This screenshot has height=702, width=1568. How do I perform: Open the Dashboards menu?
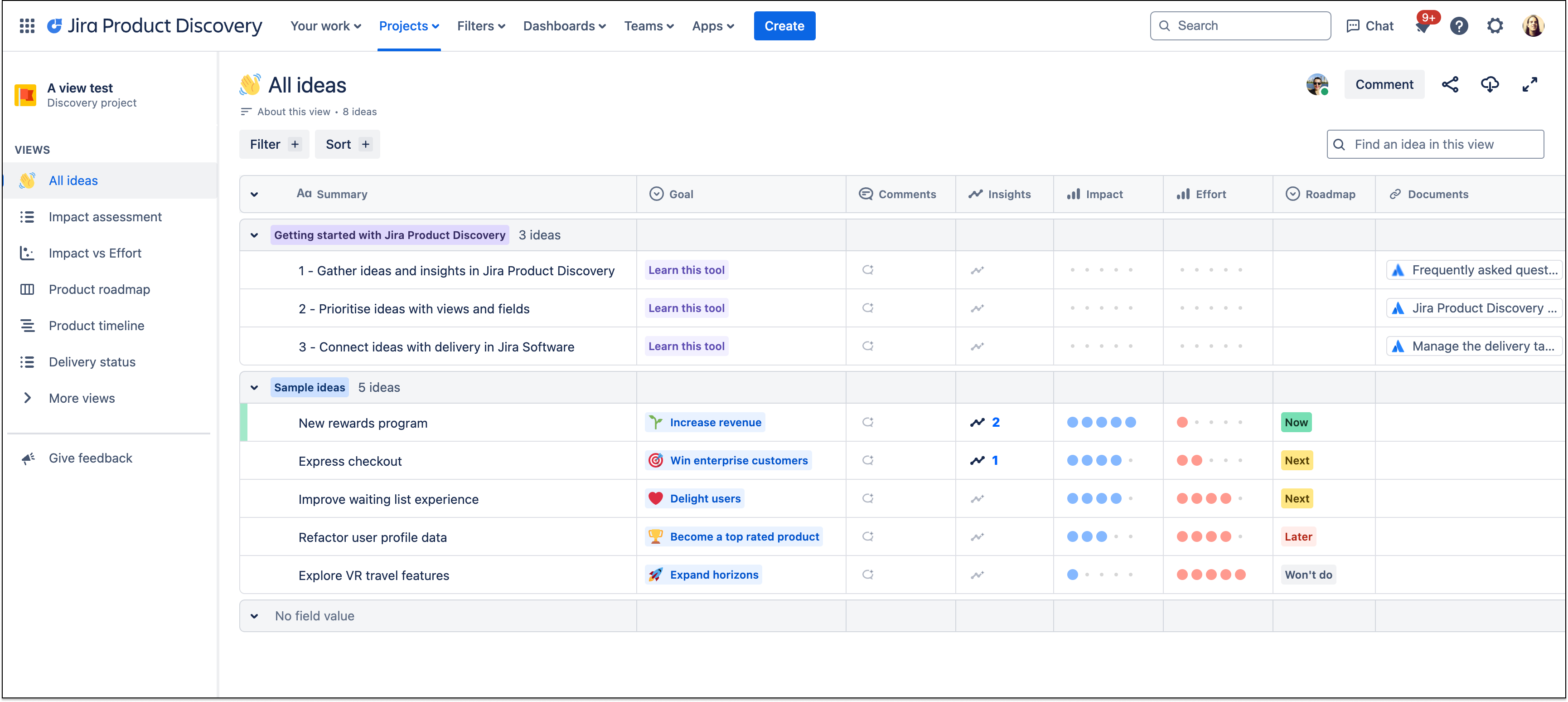(x=564, y=25)
